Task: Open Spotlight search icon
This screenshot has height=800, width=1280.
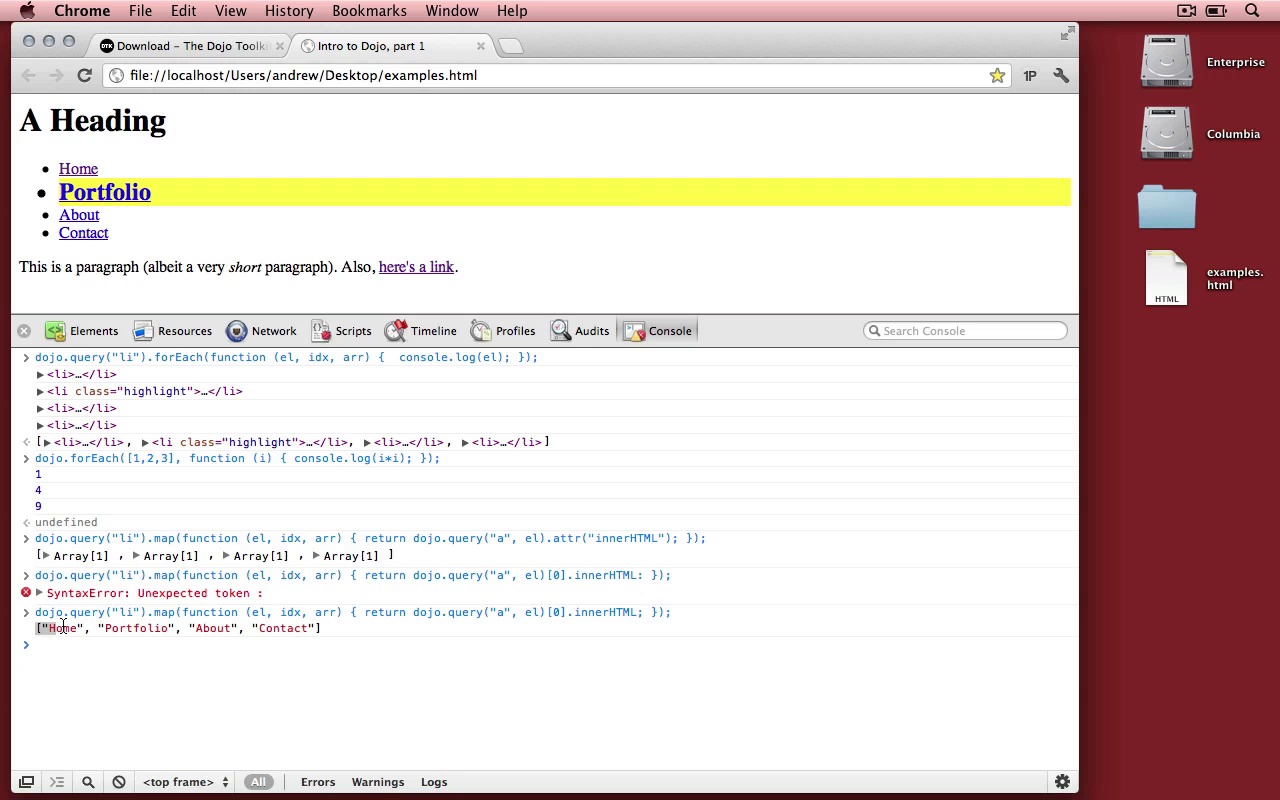Action: pos(1252,11)
